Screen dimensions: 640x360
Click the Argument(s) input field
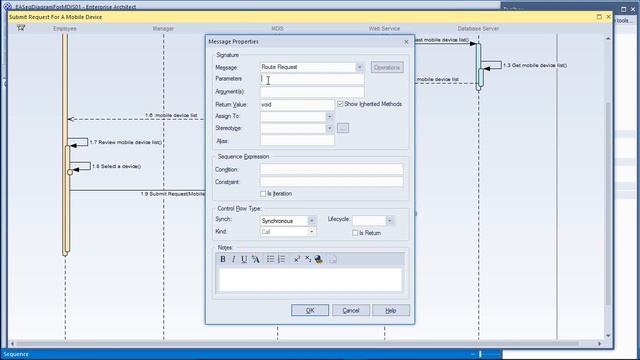tap(312, 92)
